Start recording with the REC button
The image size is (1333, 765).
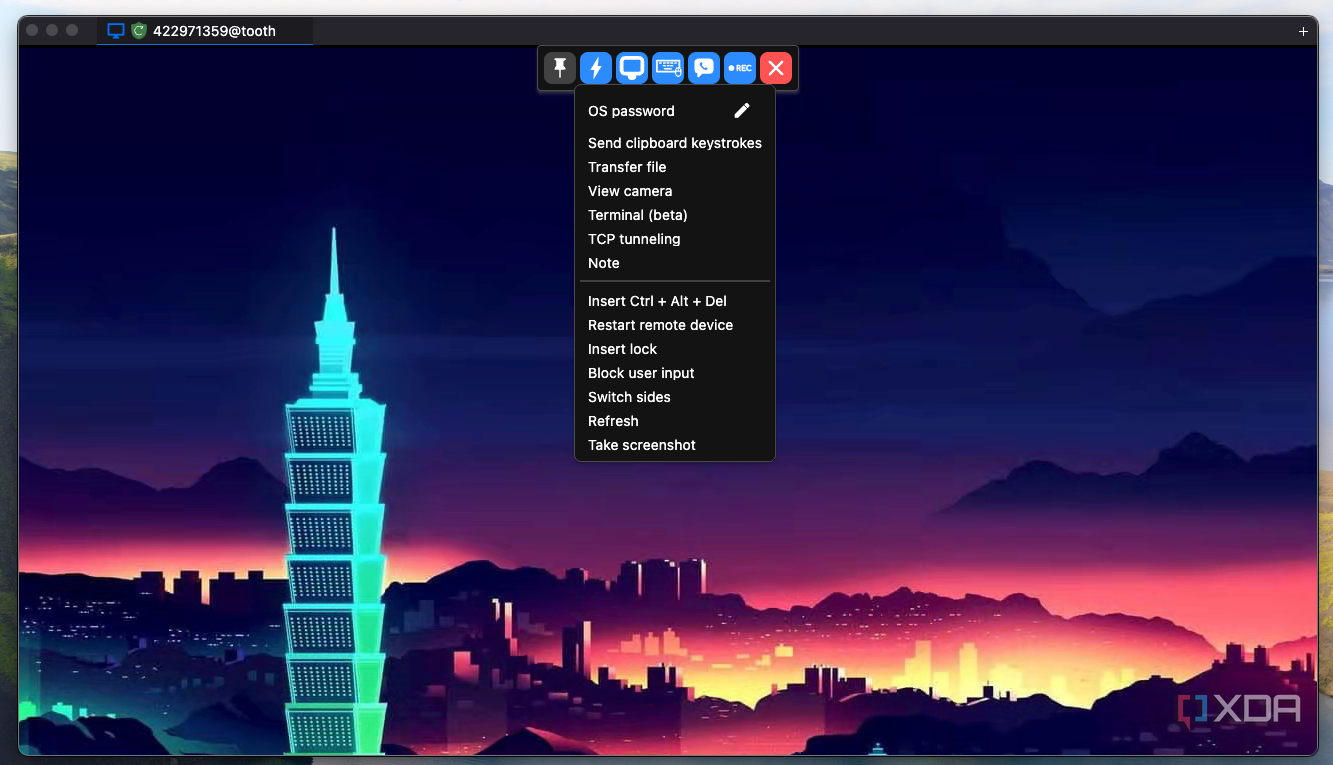point(740,68)
